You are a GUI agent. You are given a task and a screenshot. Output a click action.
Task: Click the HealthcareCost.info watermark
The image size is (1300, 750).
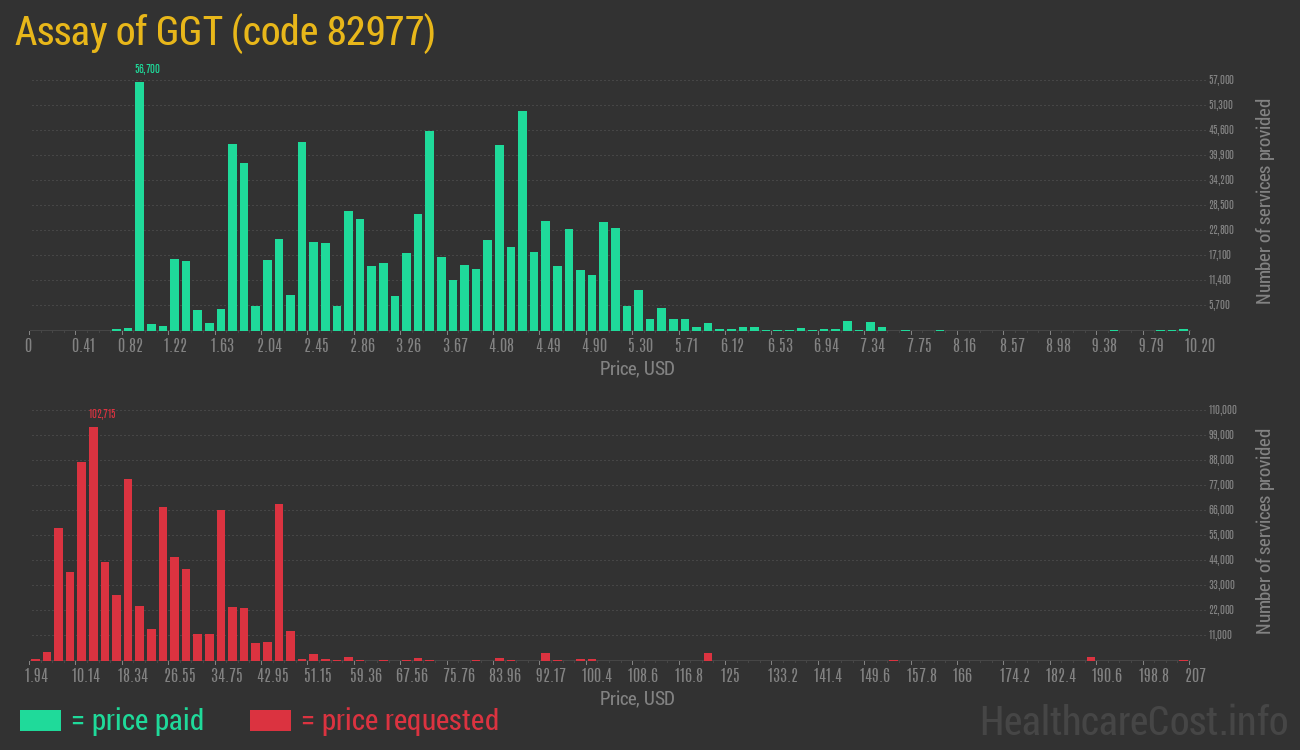pos(1133,720)
